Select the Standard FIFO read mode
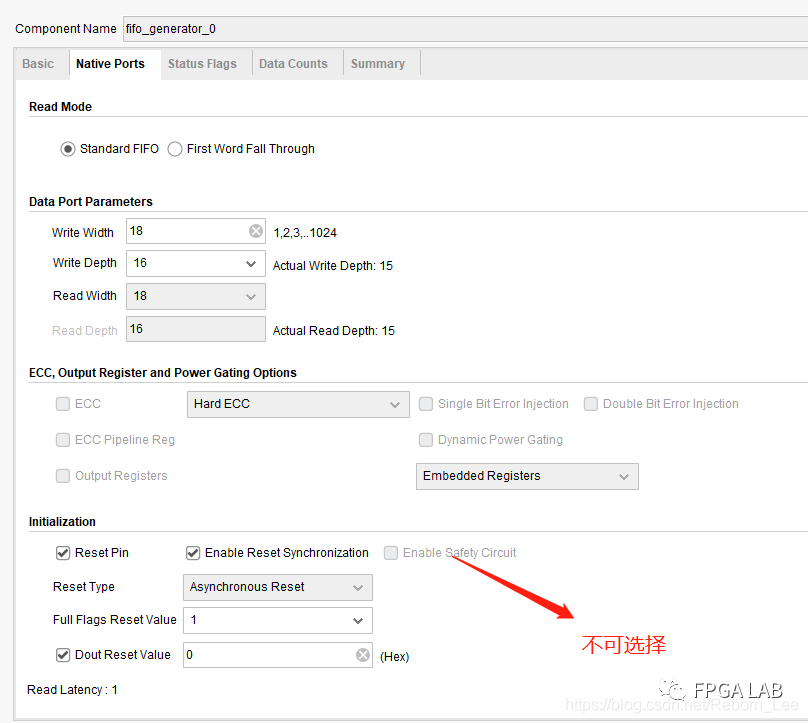The width and height of the screenshot is (808, 723). 68,149
